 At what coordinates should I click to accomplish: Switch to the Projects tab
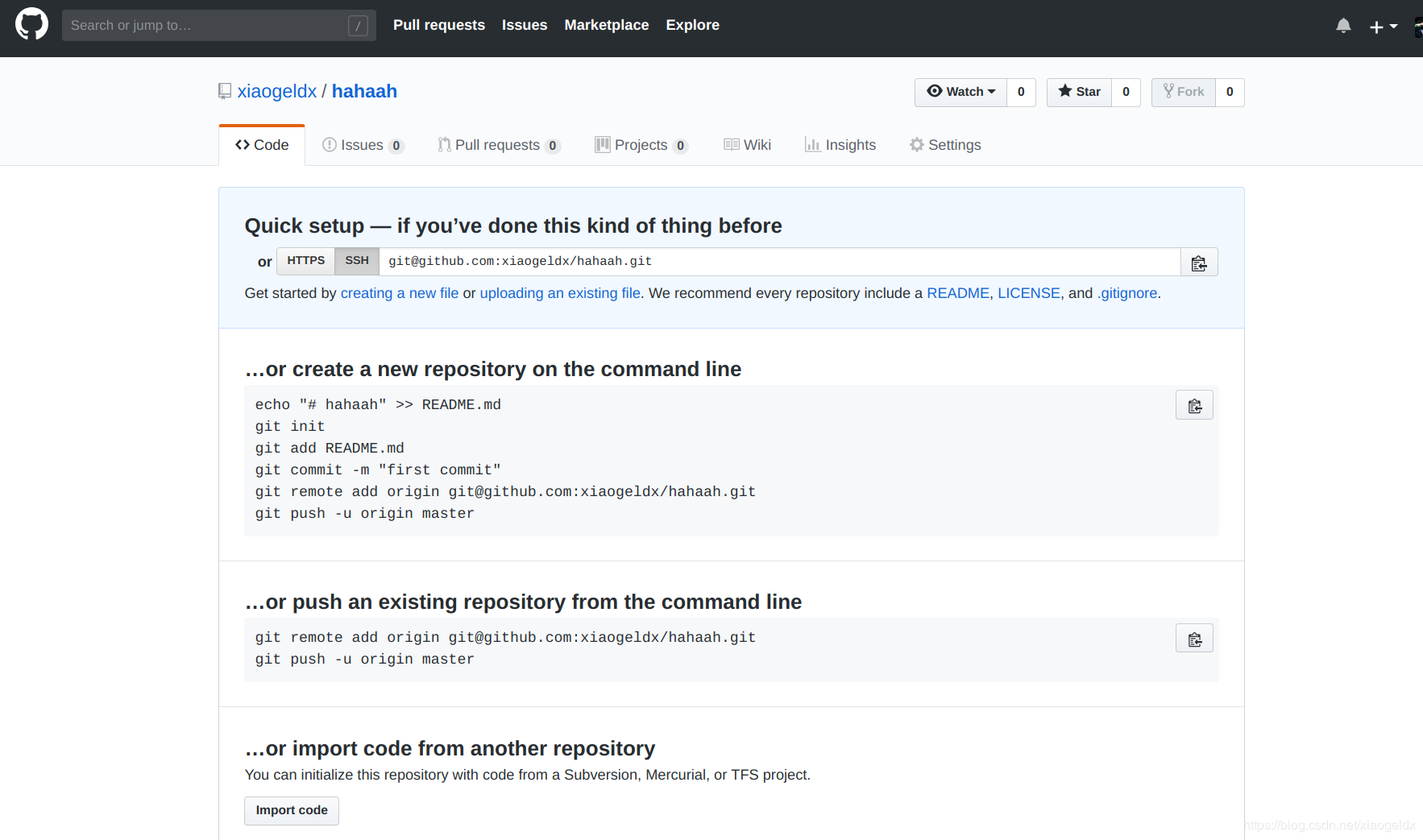coord(641,145)
